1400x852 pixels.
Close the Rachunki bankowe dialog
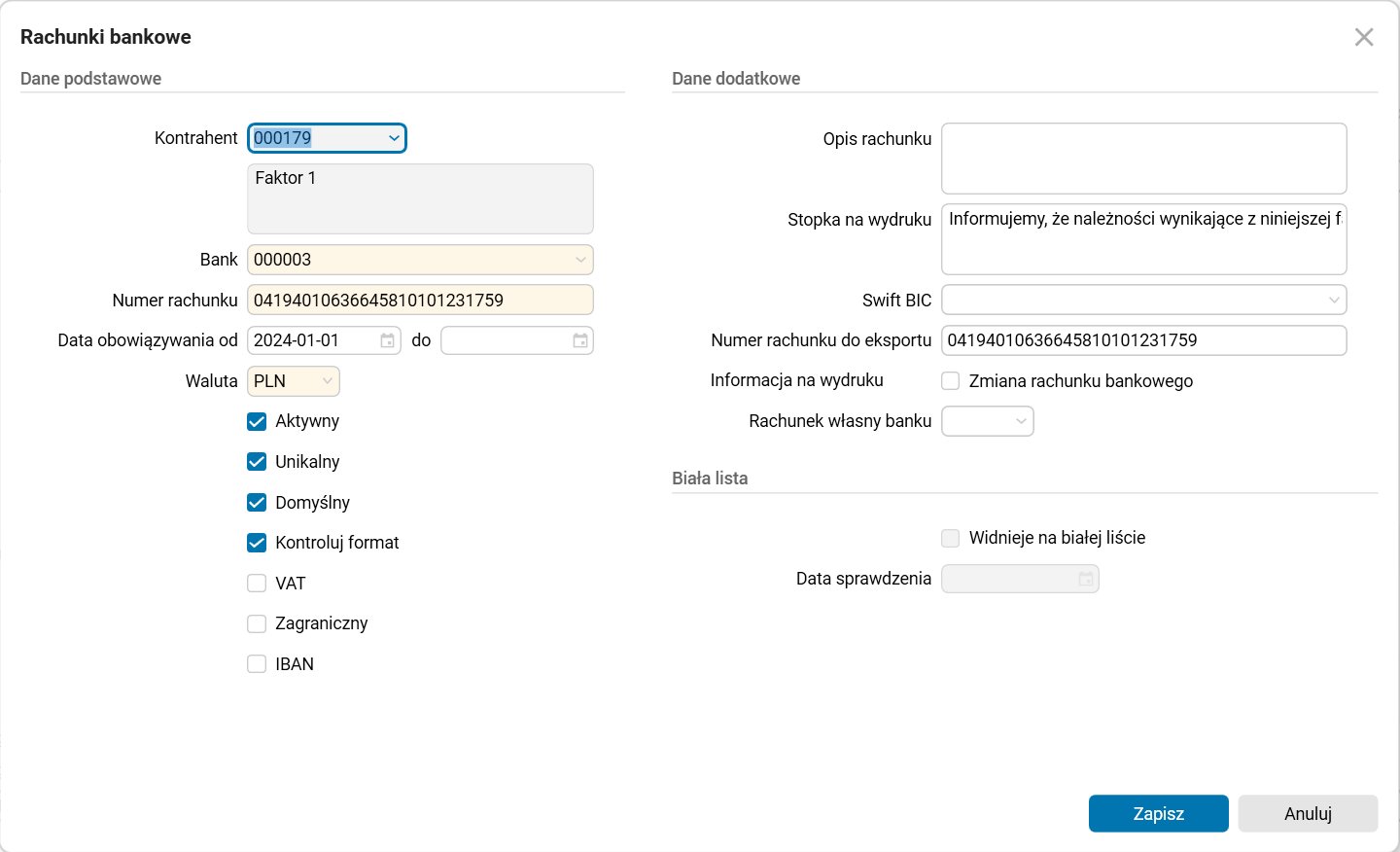click(x=1364, y=37)
